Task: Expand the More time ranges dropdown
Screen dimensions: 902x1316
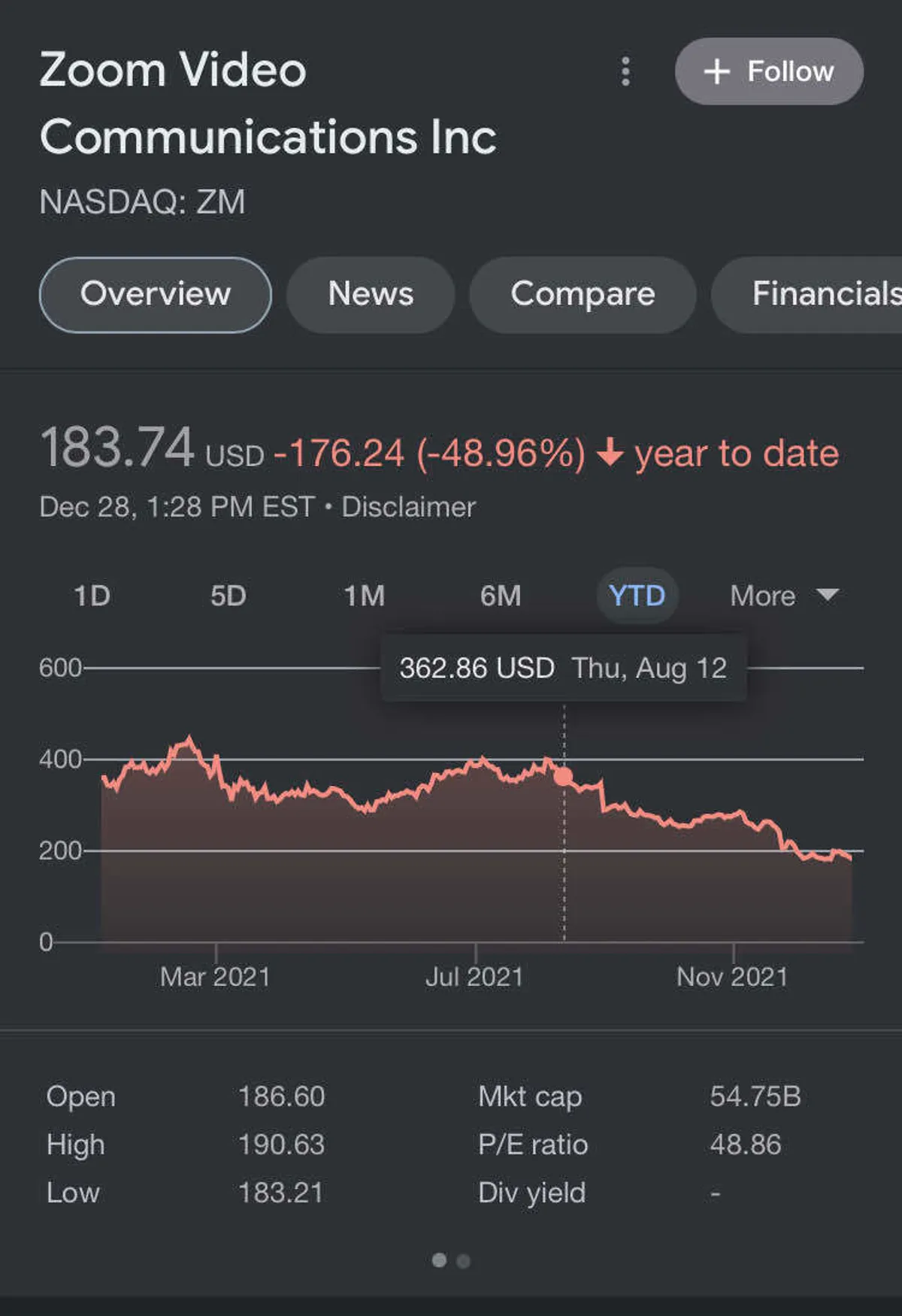Action: (763, 596)
